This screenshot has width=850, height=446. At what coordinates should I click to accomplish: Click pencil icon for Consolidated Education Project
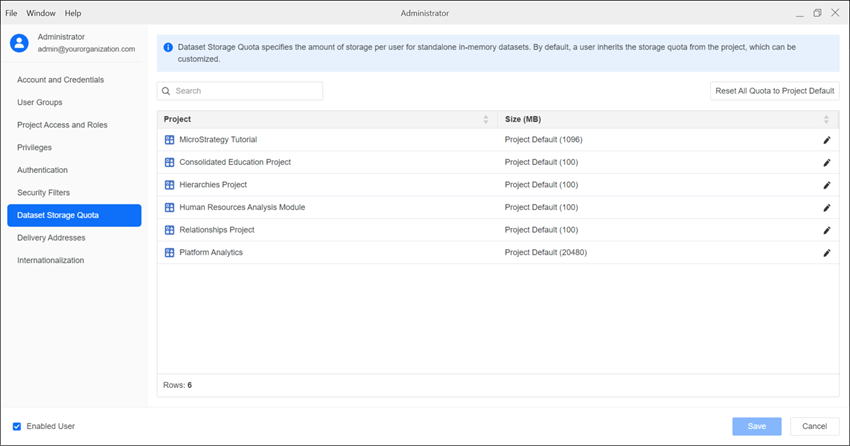(x=827, y=162)
